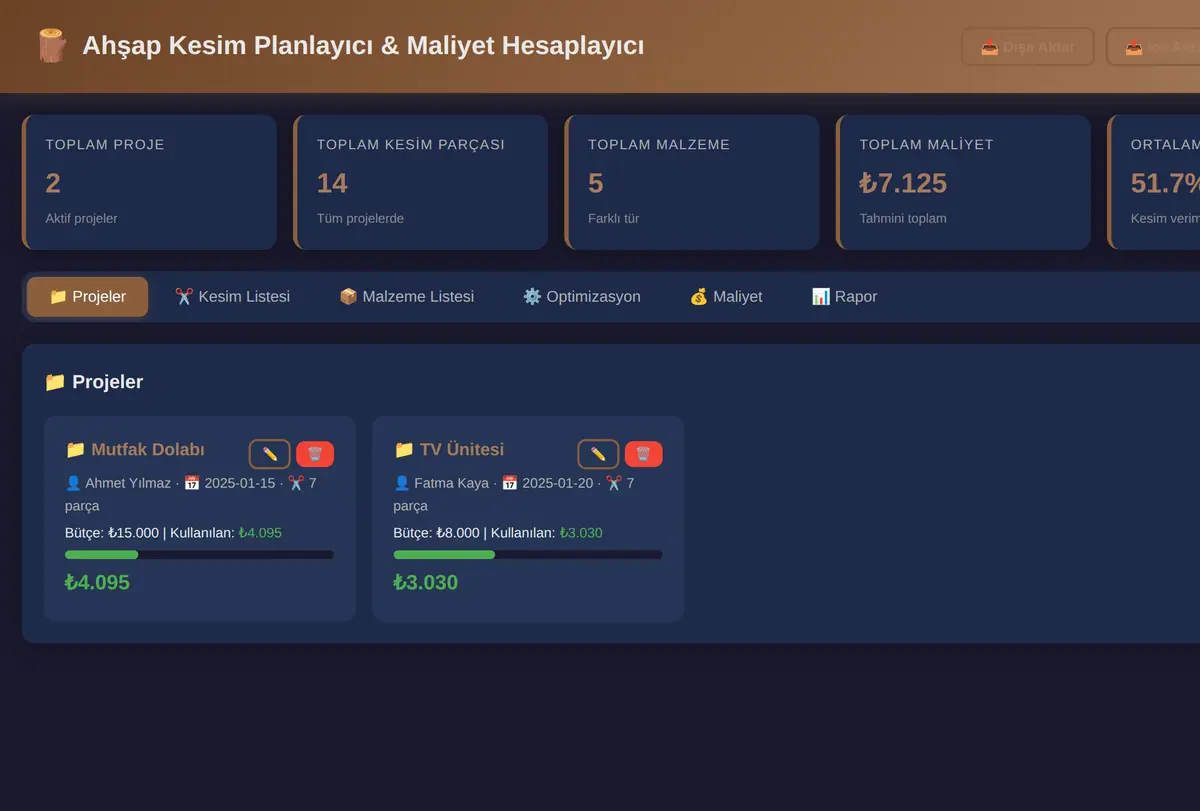Click the Bütçe: ₺8.000 budget text
The width and height of the screenshot is (1200, 811).
click(436, 533)
